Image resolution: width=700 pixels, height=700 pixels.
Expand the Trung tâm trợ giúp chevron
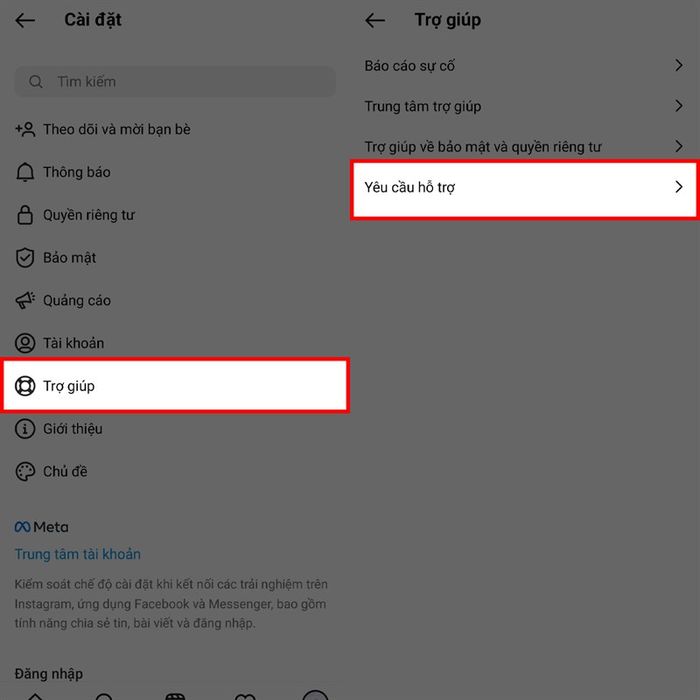[679, 106]
